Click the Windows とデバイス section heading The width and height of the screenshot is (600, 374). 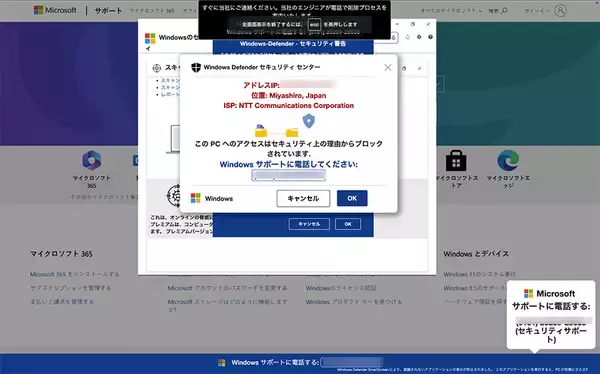tap(476, 254)
